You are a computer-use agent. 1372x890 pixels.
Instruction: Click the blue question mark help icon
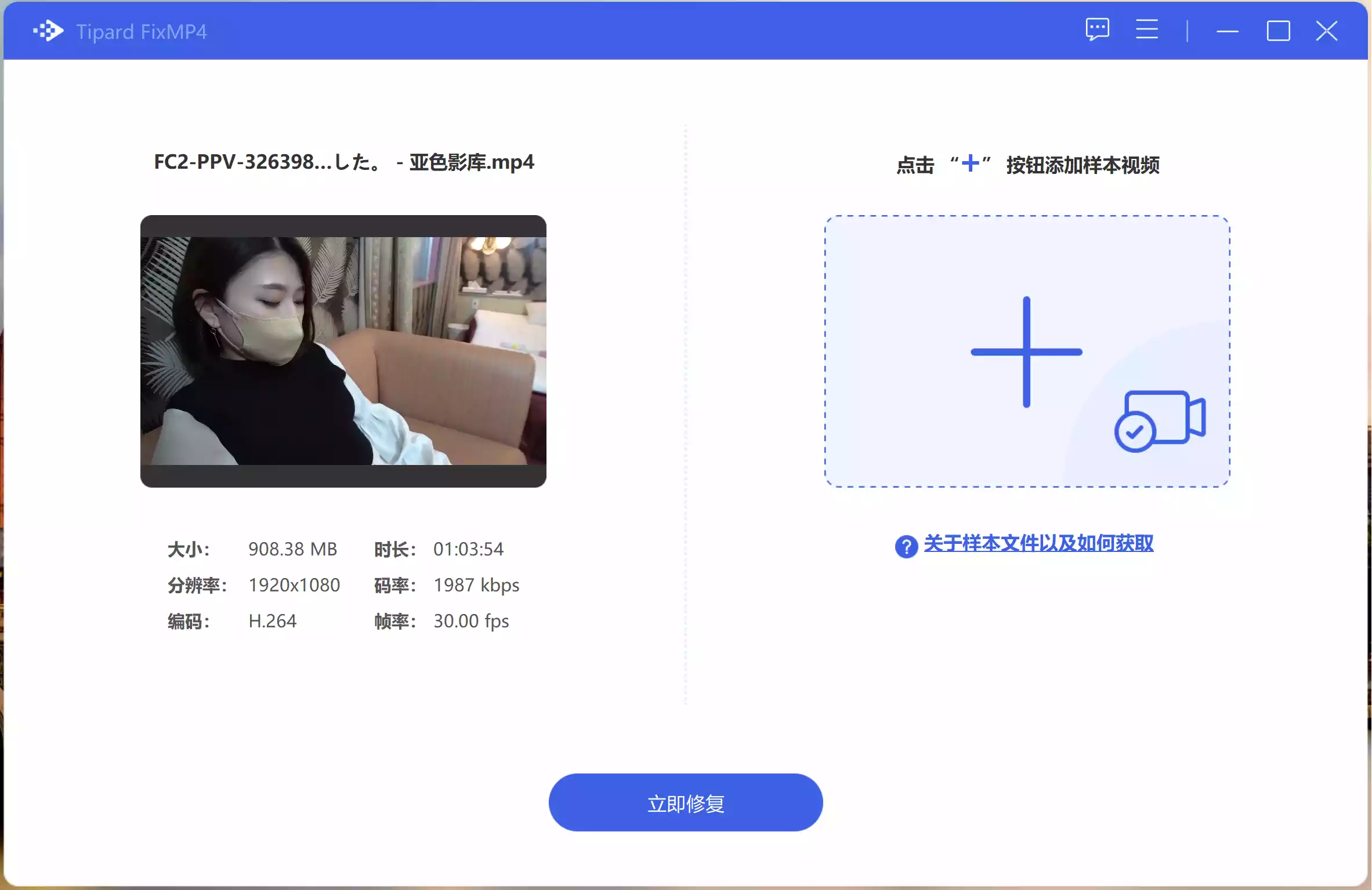(x=906, y=546)
